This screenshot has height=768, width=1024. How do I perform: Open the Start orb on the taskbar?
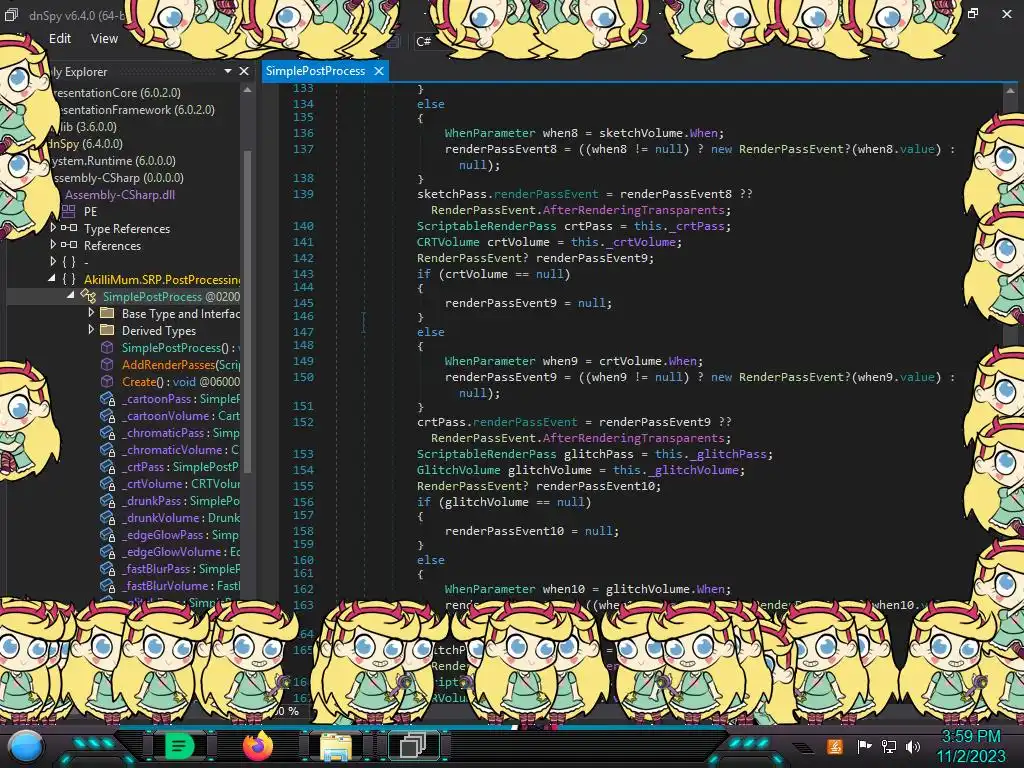click(25, 746)
